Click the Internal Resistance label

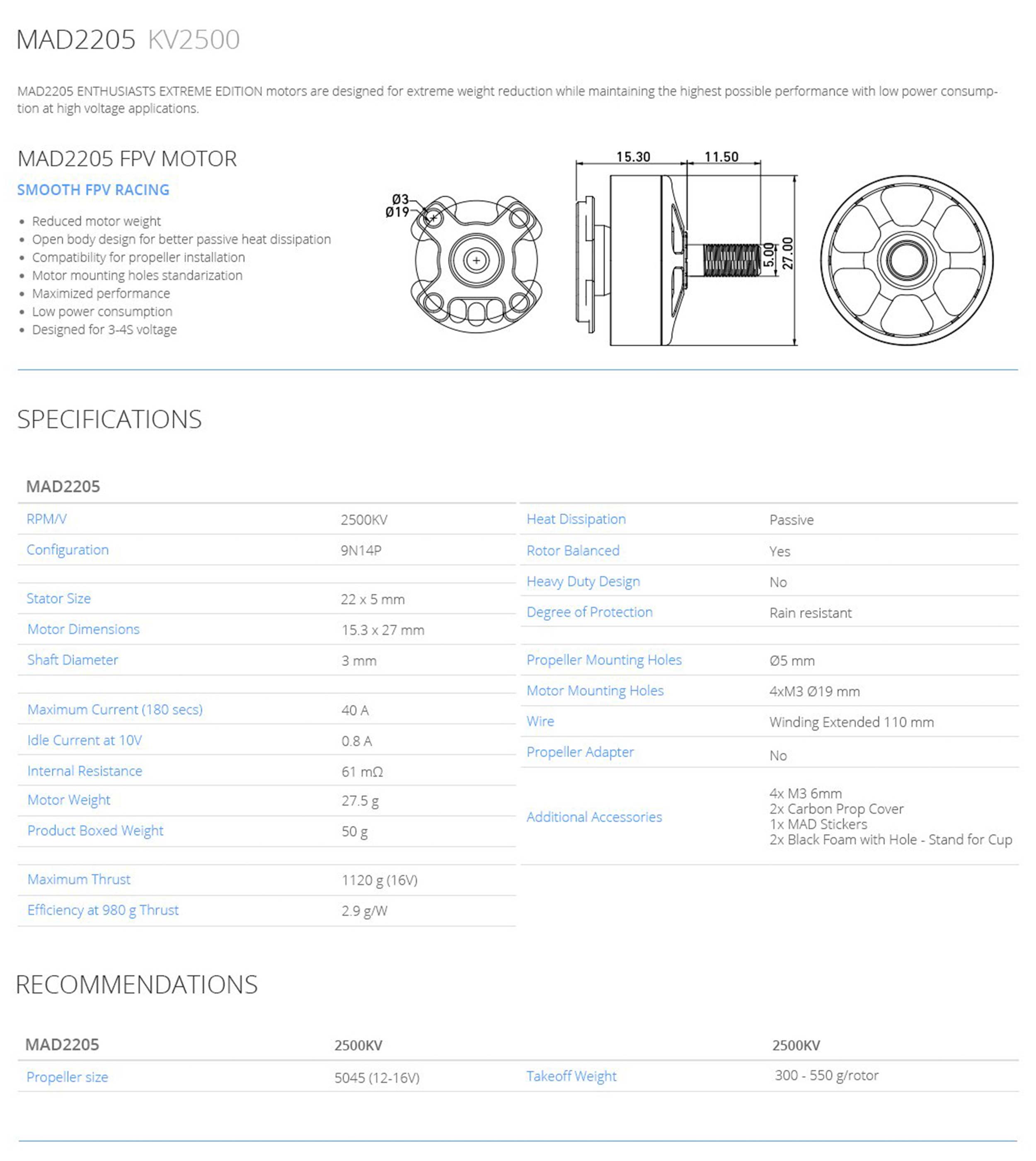tap(84, 771)
